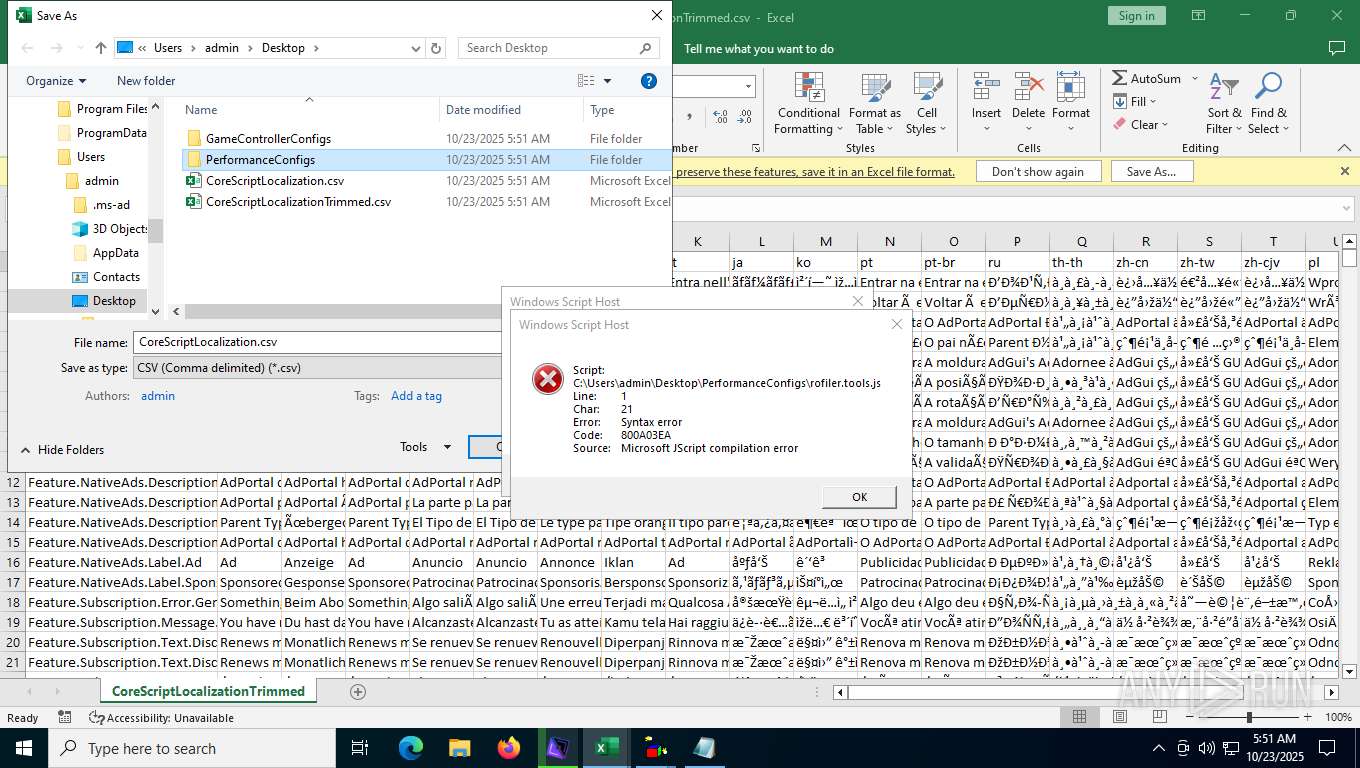This screenshot has width=1360, height=768.
Task: Expand the address bar path dropdown
Action: tap(416, 48)
